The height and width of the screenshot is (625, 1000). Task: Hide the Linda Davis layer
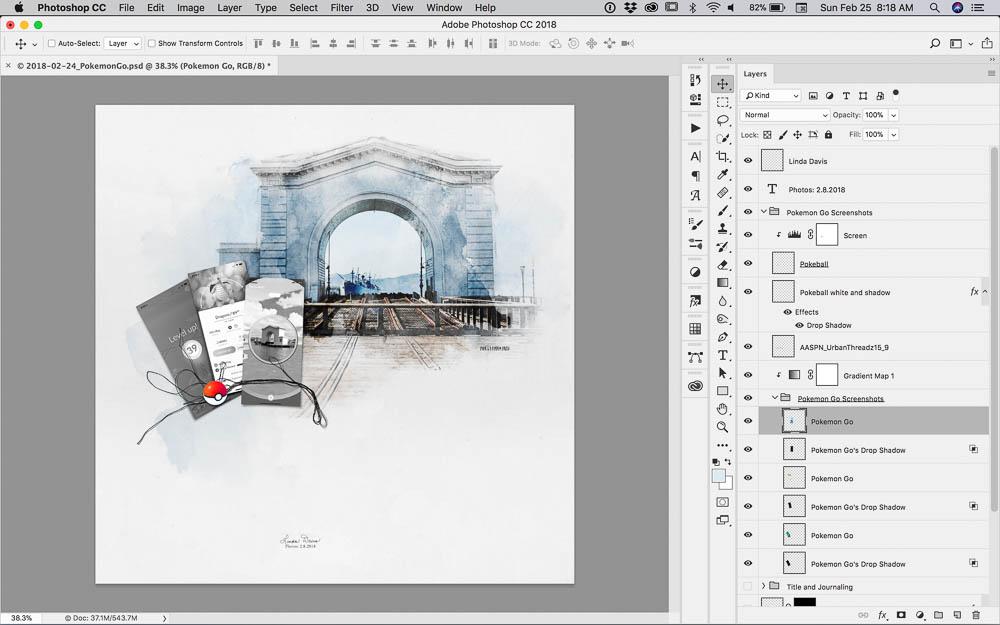pyautogui.click(x=748, y=161)
